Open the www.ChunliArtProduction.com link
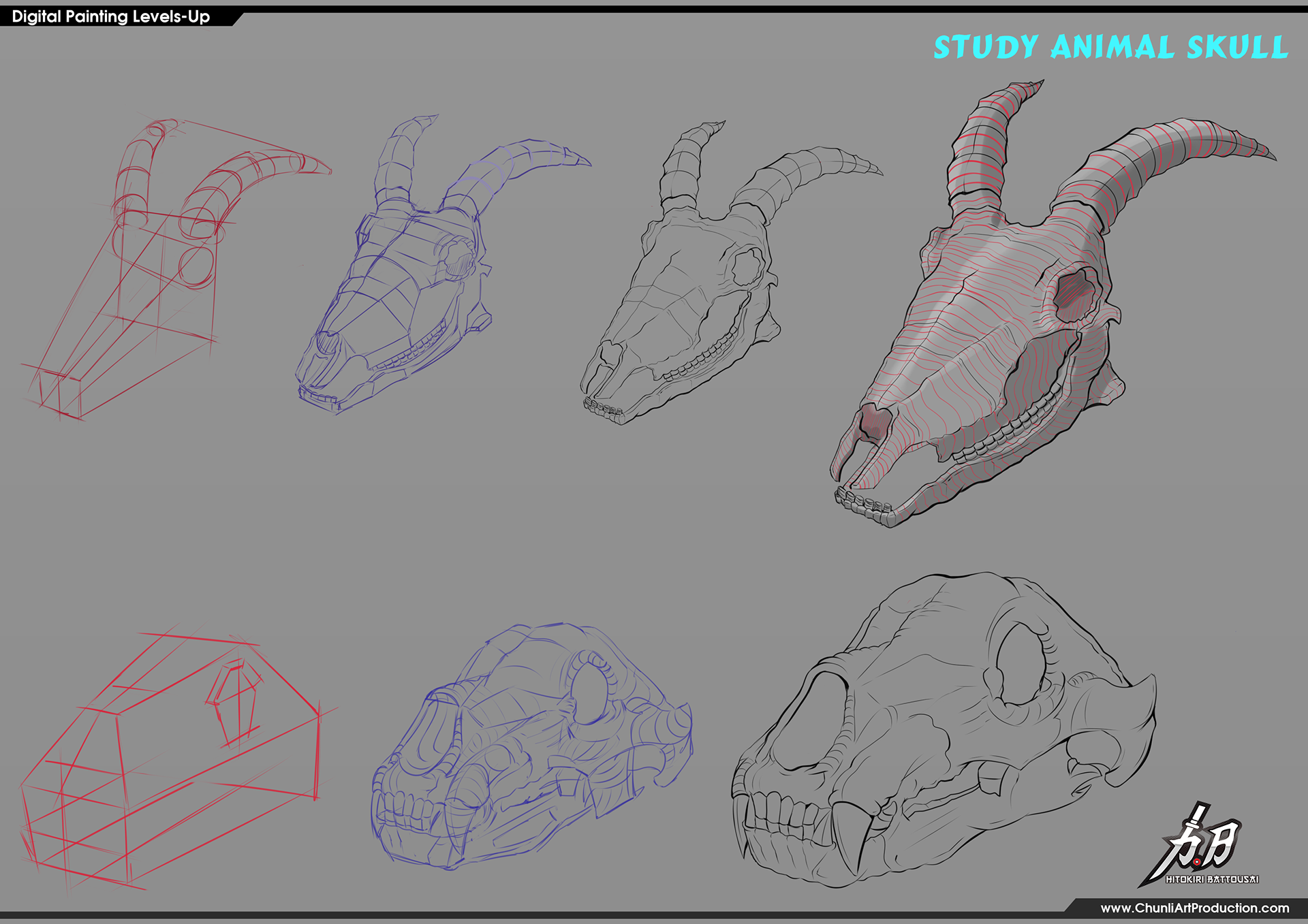This screenshot has height=924, width=1308. (1194, 908)
